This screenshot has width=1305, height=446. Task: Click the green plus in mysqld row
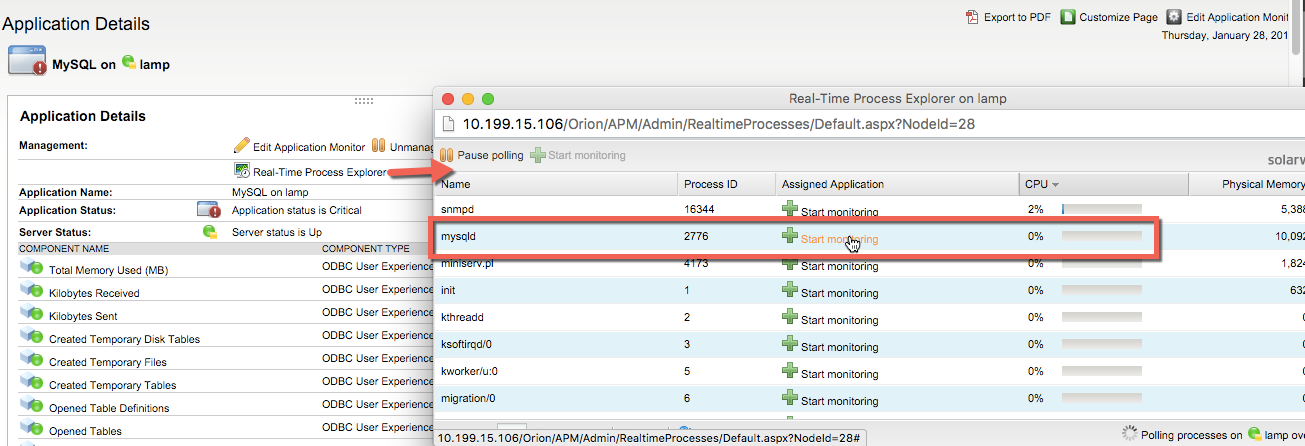point(789,236)
